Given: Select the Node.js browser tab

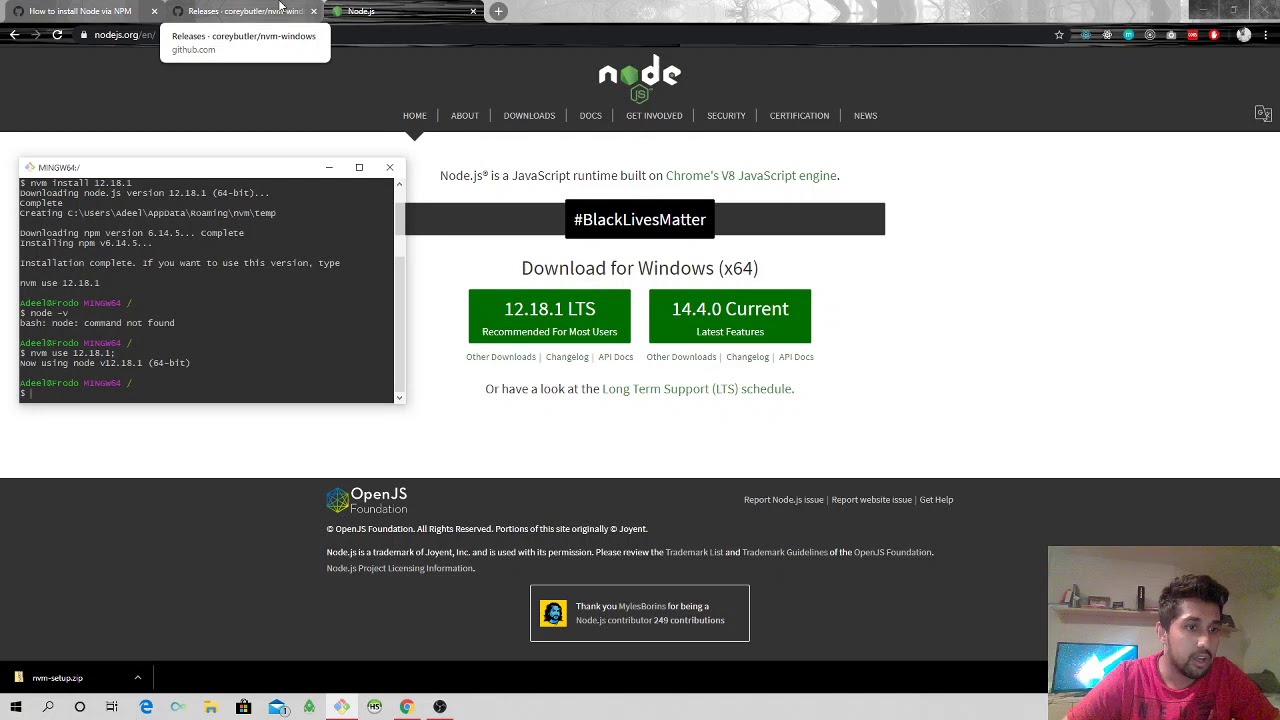Looking at the screenshot, I should pos(400,11).
